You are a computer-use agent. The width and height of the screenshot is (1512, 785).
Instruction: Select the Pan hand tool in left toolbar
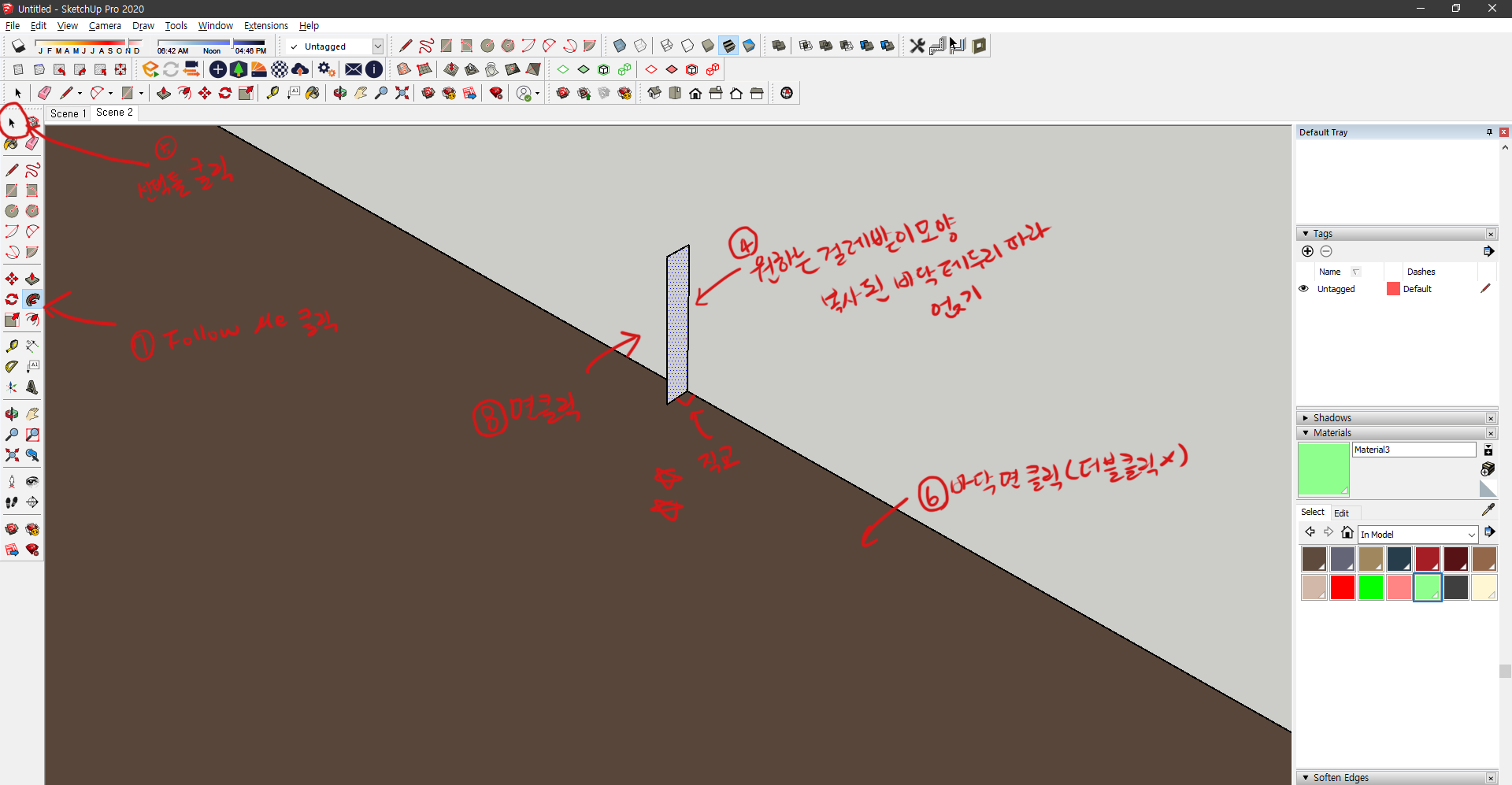(x=32, y=413)
